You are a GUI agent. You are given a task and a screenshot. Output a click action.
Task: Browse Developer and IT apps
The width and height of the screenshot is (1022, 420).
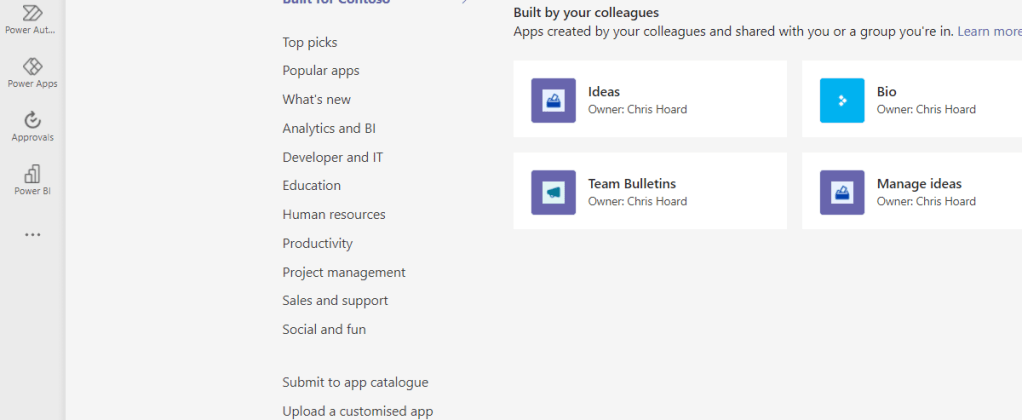point(333,157)
